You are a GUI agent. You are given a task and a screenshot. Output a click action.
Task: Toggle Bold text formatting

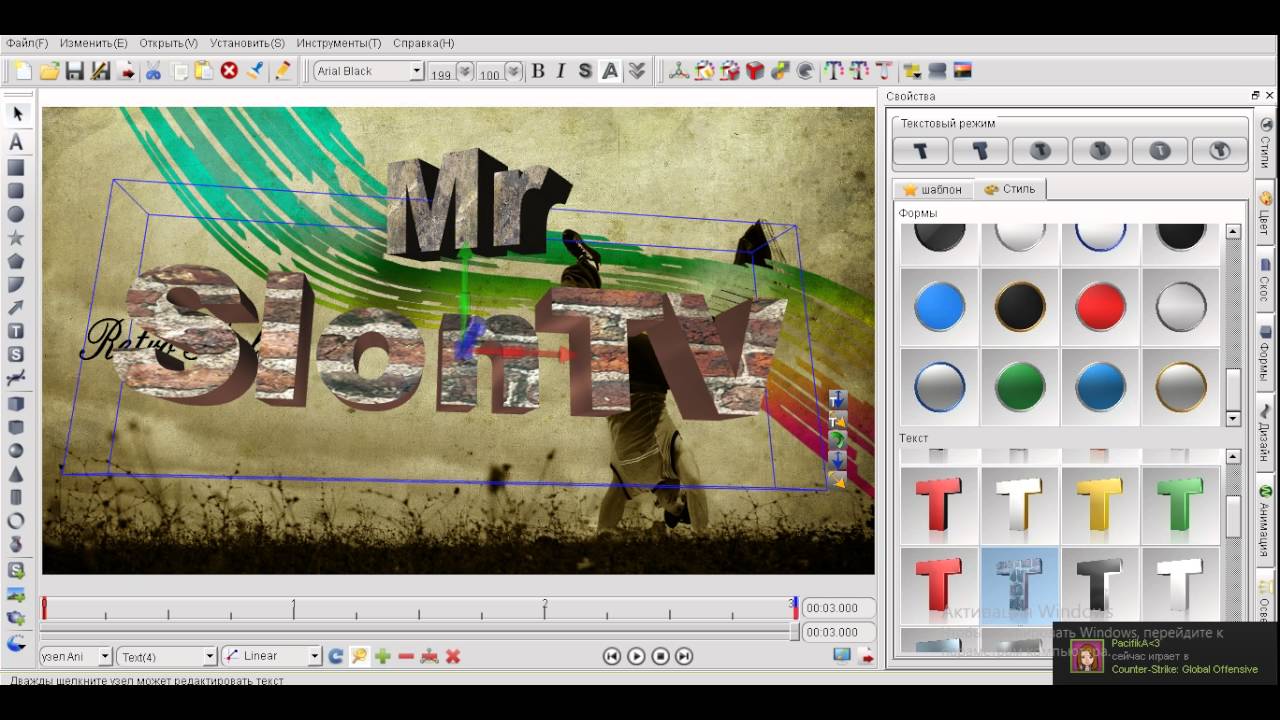538,71
